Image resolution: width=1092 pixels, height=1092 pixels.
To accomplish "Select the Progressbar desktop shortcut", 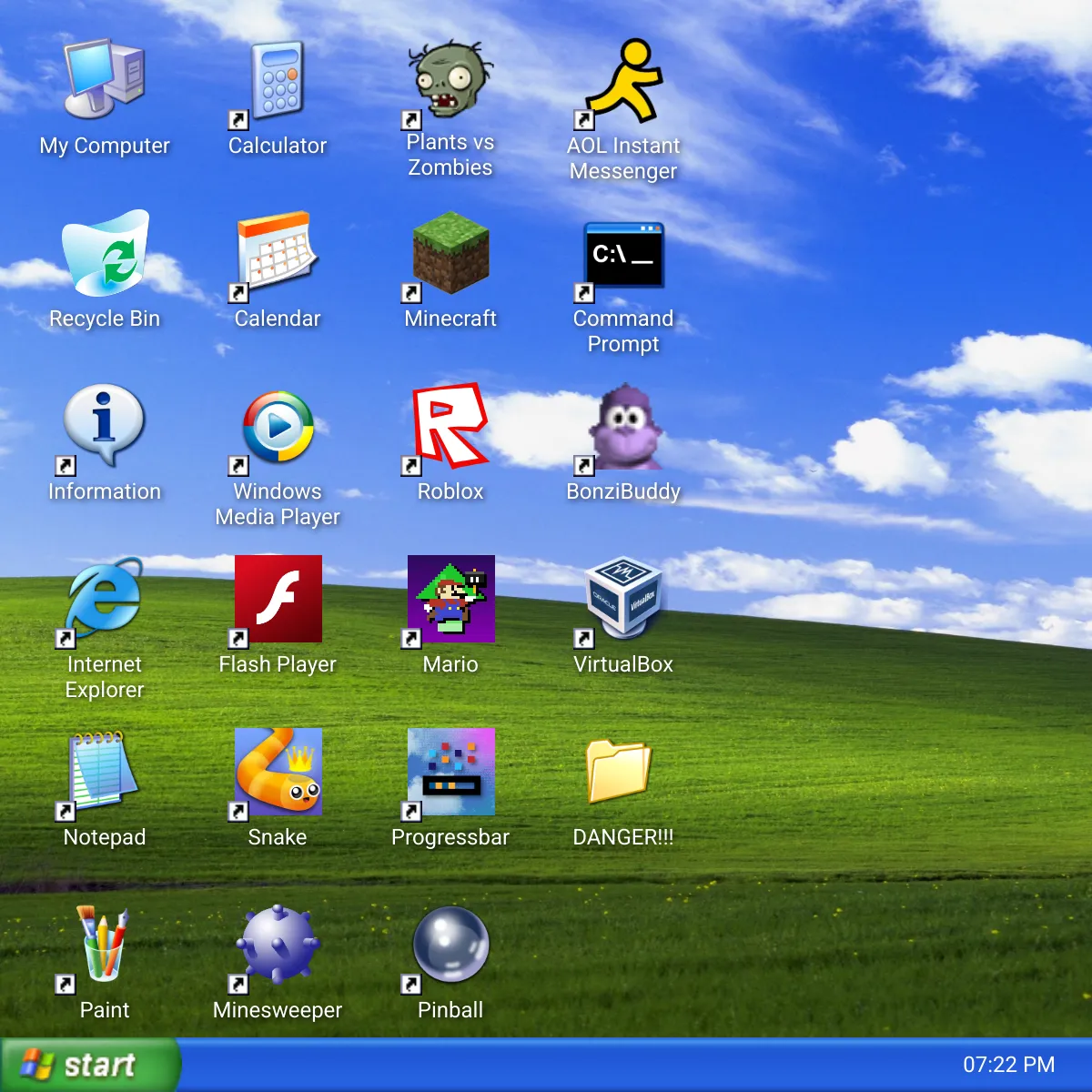I will (450, 772).
